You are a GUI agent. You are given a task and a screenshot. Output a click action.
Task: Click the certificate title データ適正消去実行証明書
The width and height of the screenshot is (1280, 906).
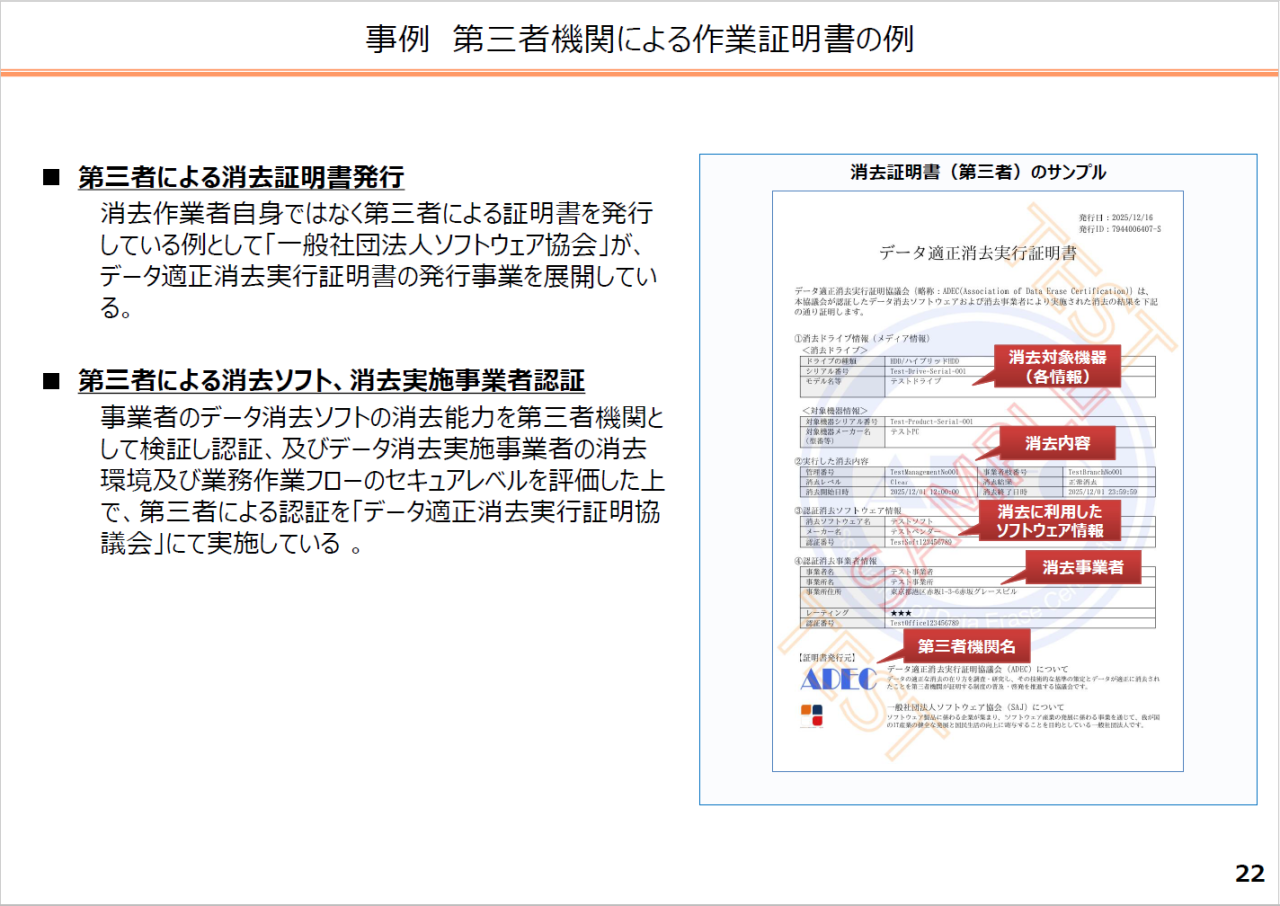click(978, 253)
